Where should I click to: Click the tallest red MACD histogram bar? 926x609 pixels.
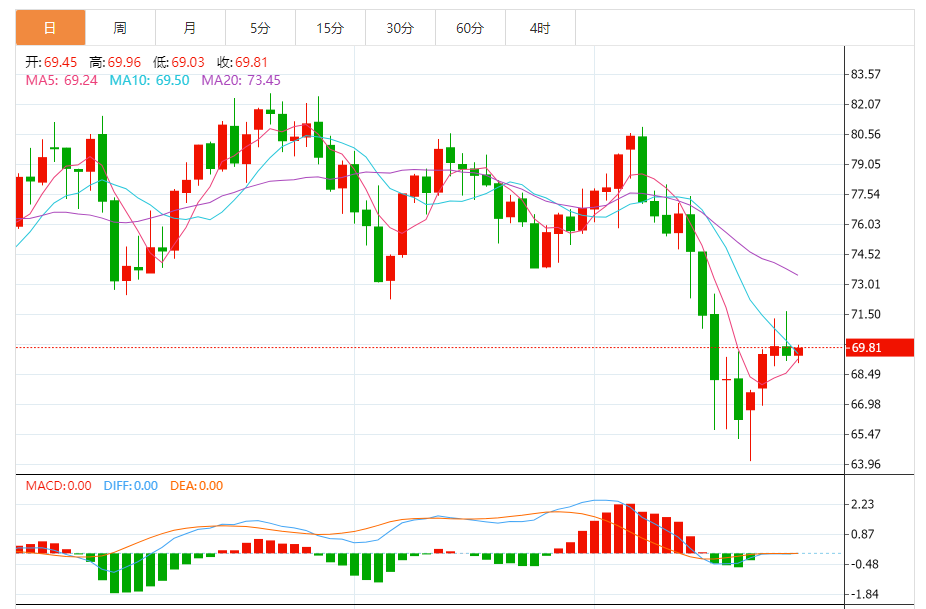pyautogui.click(x=630, y=529)
